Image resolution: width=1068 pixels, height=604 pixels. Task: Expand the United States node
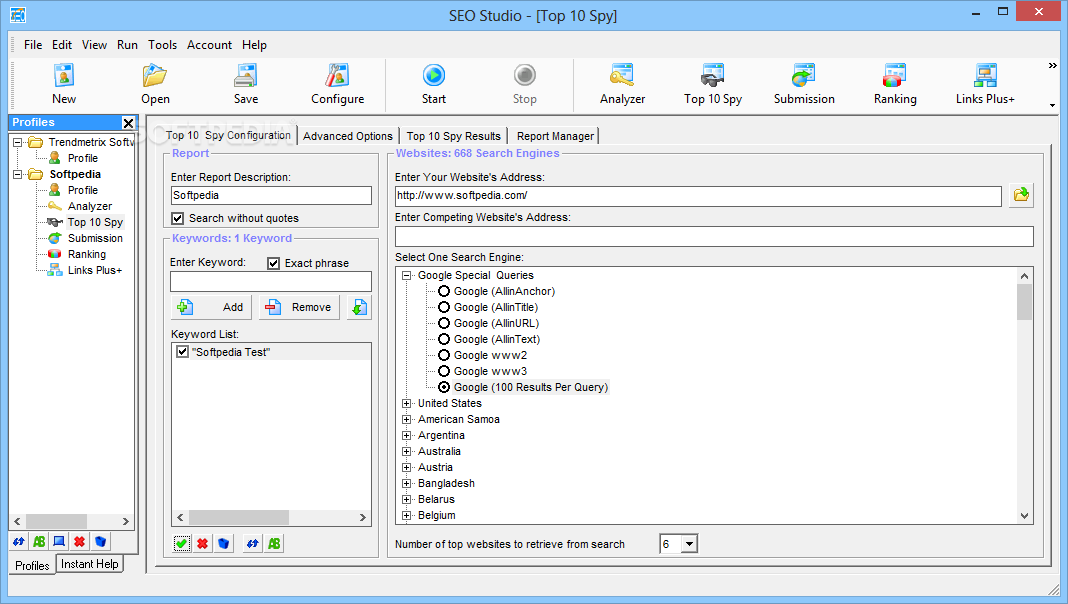pyautogui.click(x=407, y=403)
